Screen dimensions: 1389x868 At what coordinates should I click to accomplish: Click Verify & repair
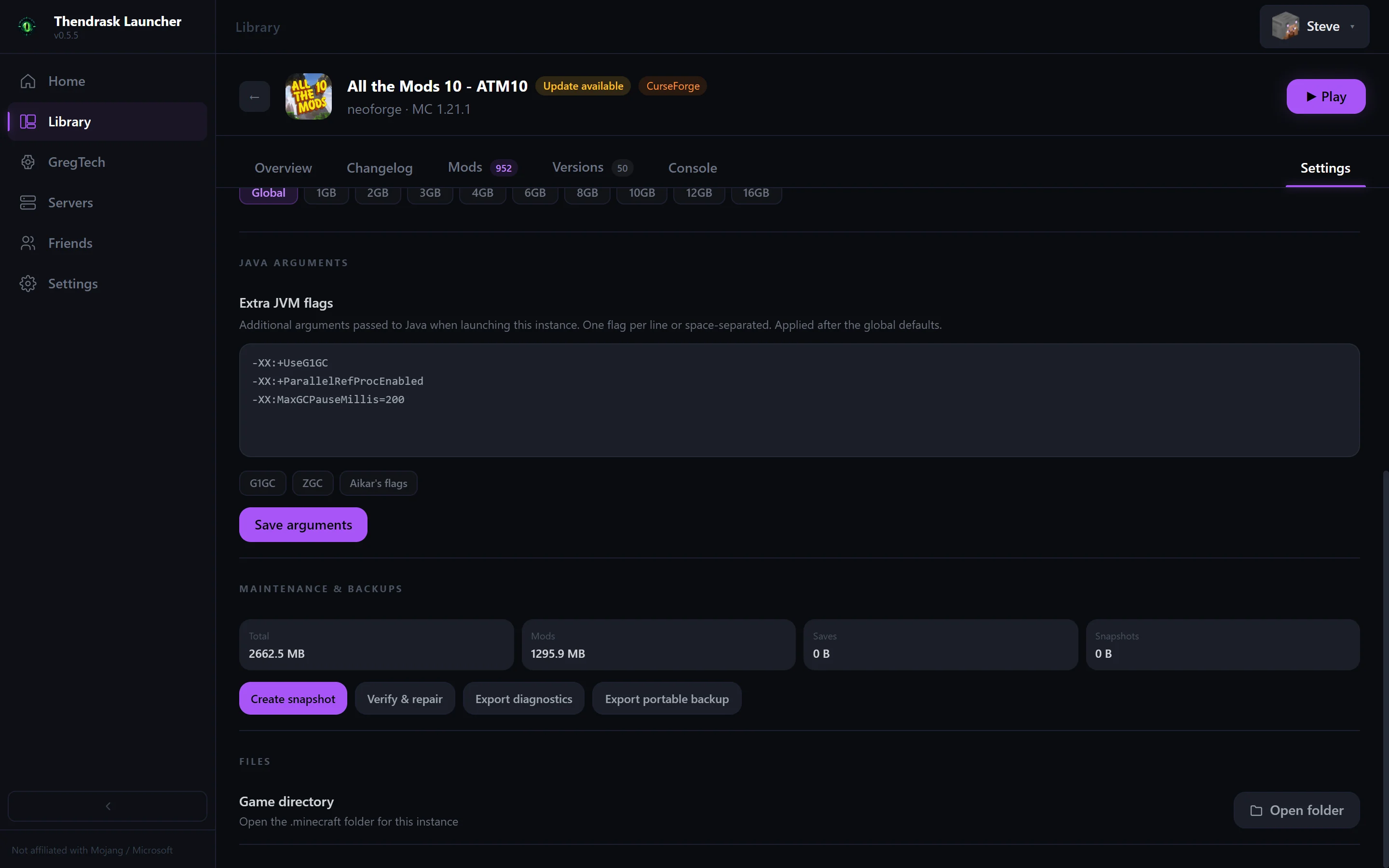click(x=405, y=699)
